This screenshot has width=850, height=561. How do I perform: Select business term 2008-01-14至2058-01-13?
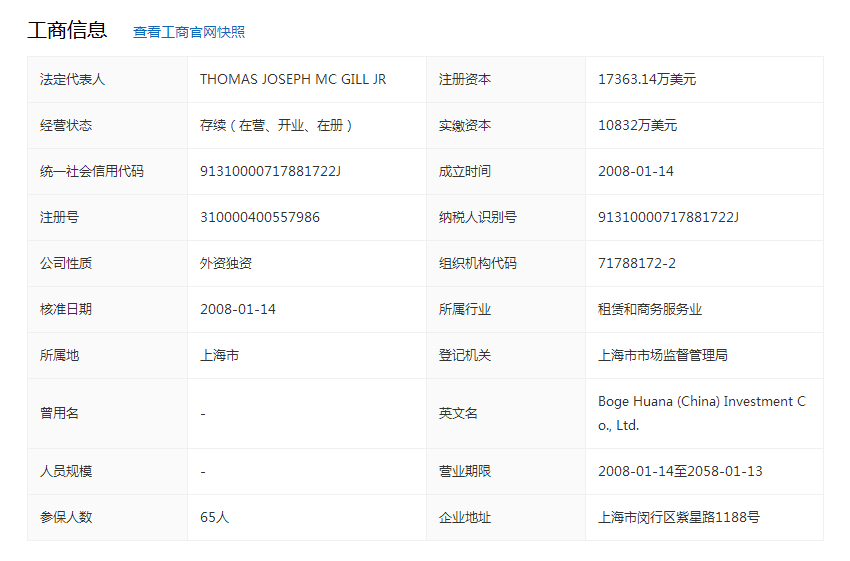(680, 472)
